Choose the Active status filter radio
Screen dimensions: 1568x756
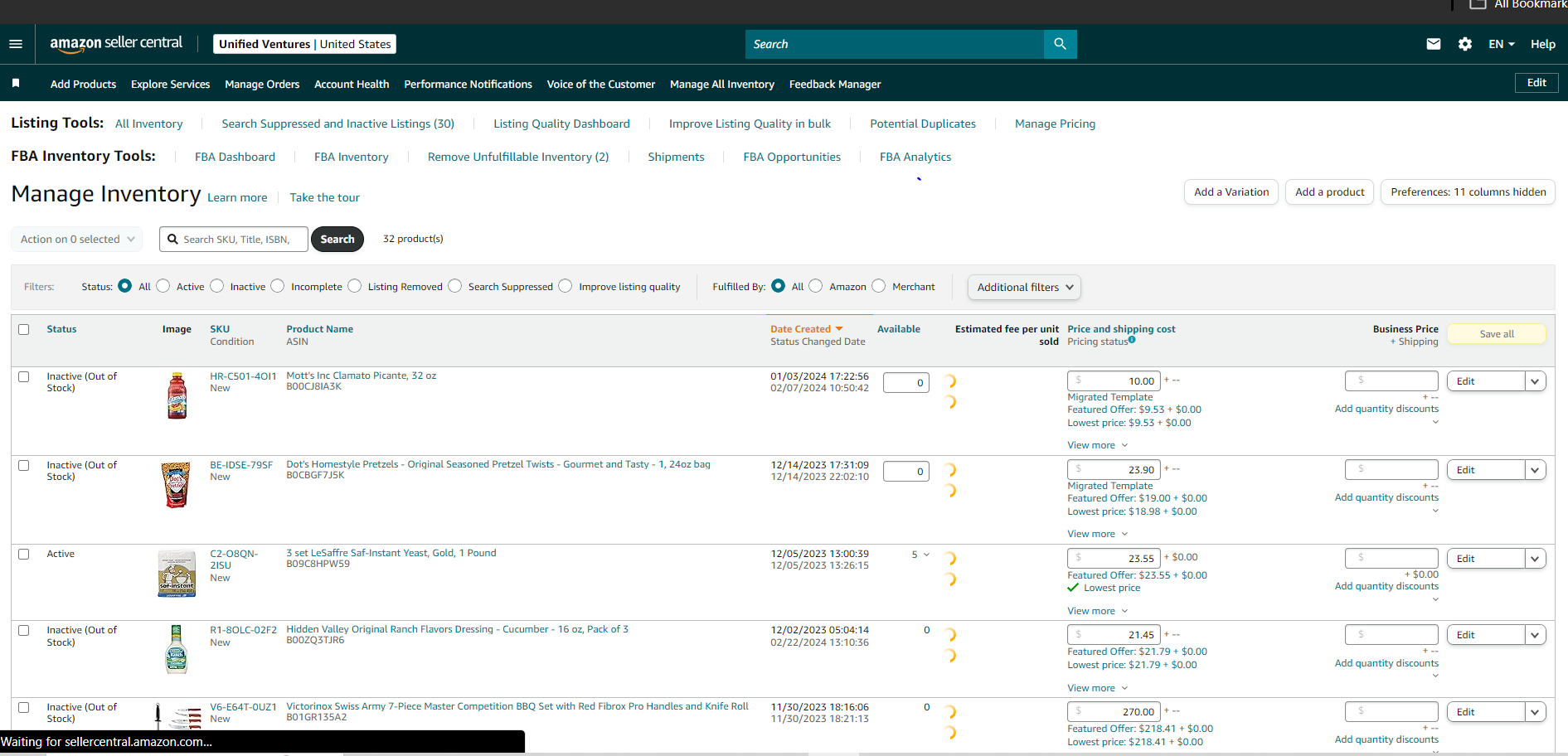(x=163, y=286)
